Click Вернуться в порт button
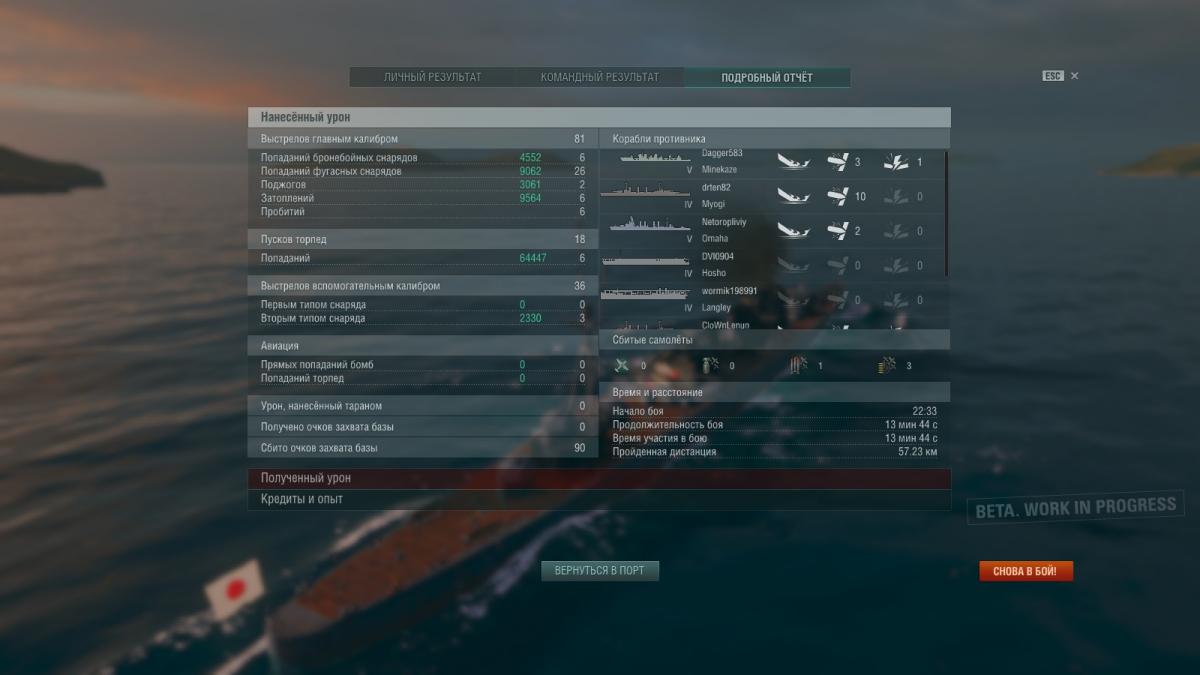Image resolution: width=1200 pixels, height=675 pixels. 600,571
